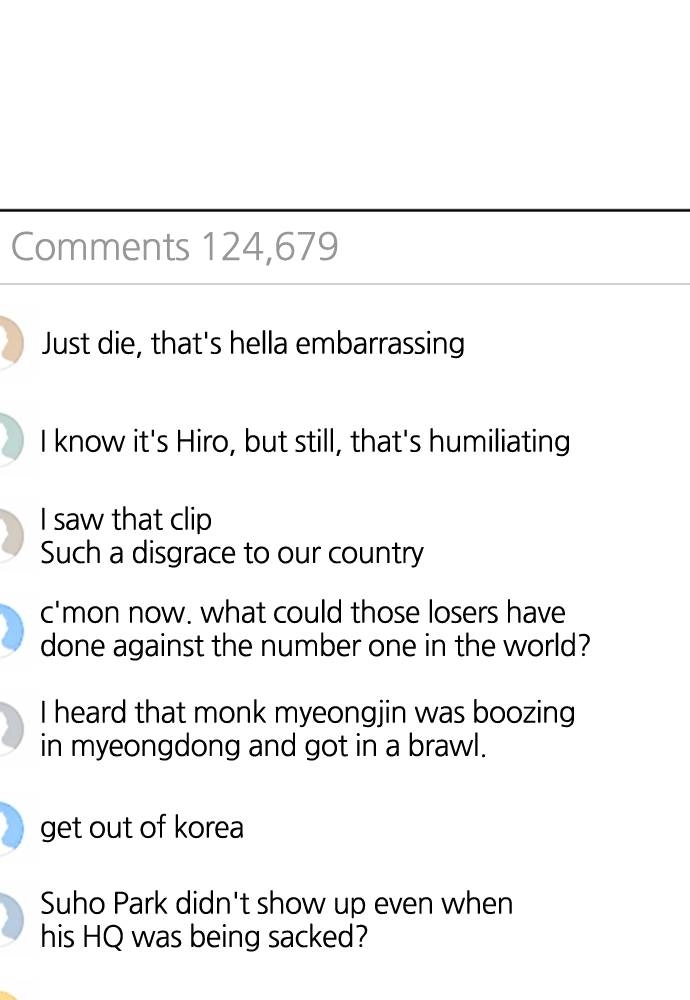Select comment about number one in the world
The image size is (690, 1000).
tap(315, 629)
